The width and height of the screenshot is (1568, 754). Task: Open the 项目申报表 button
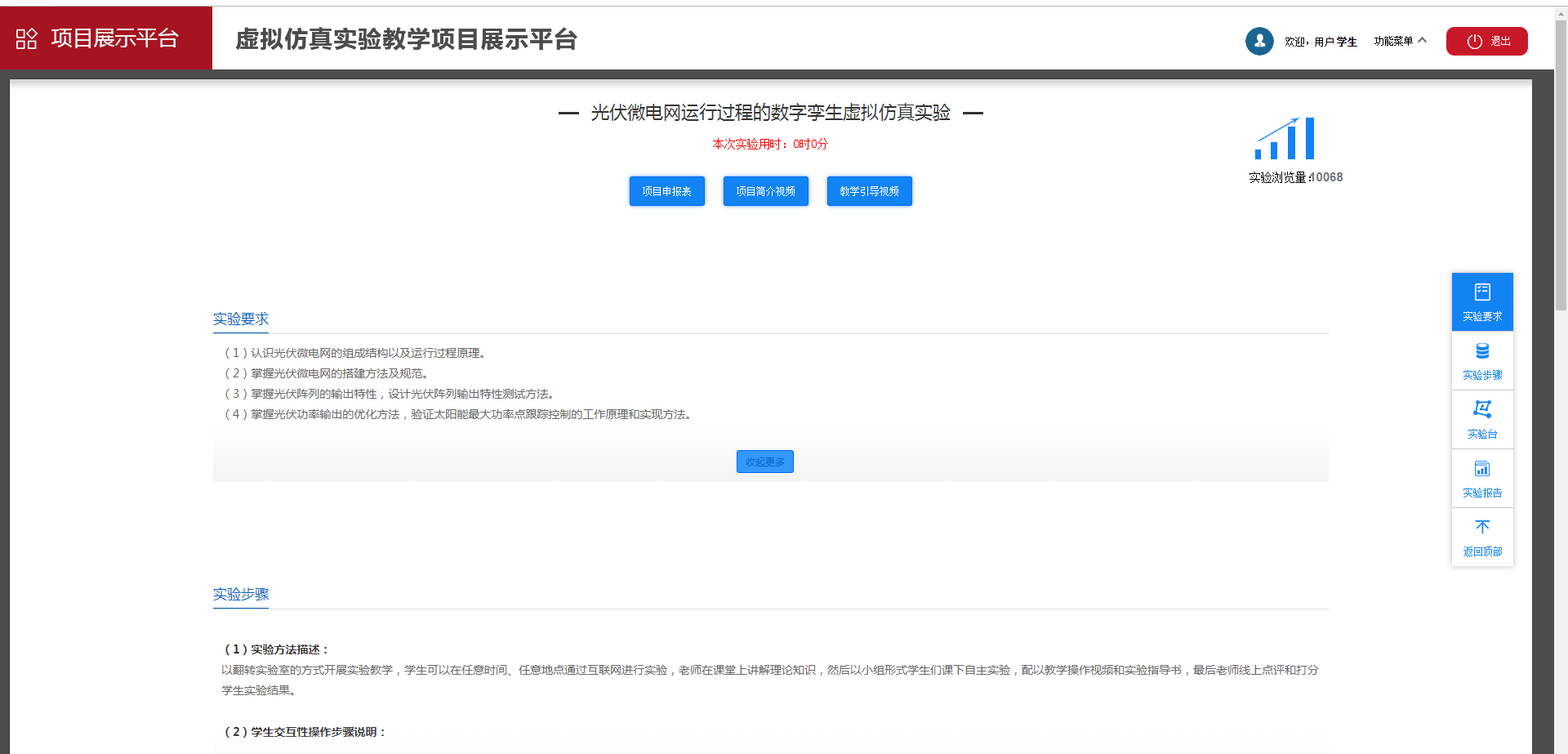(x=666, y=191)
